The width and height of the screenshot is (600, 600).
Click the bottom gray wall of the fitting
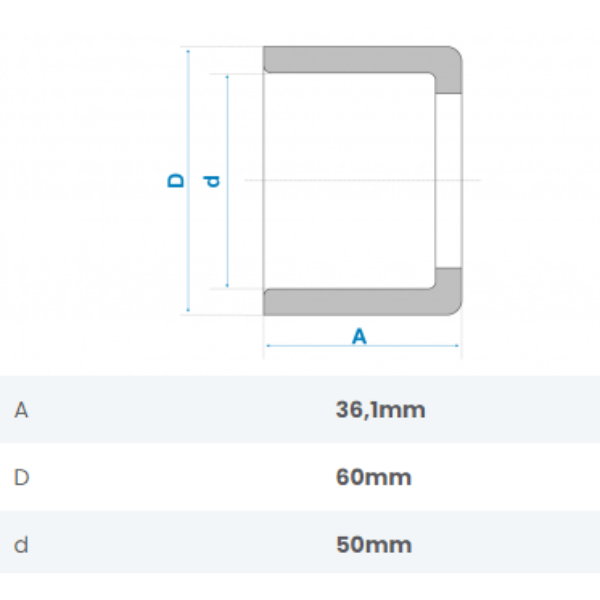[x=350, y=302]
